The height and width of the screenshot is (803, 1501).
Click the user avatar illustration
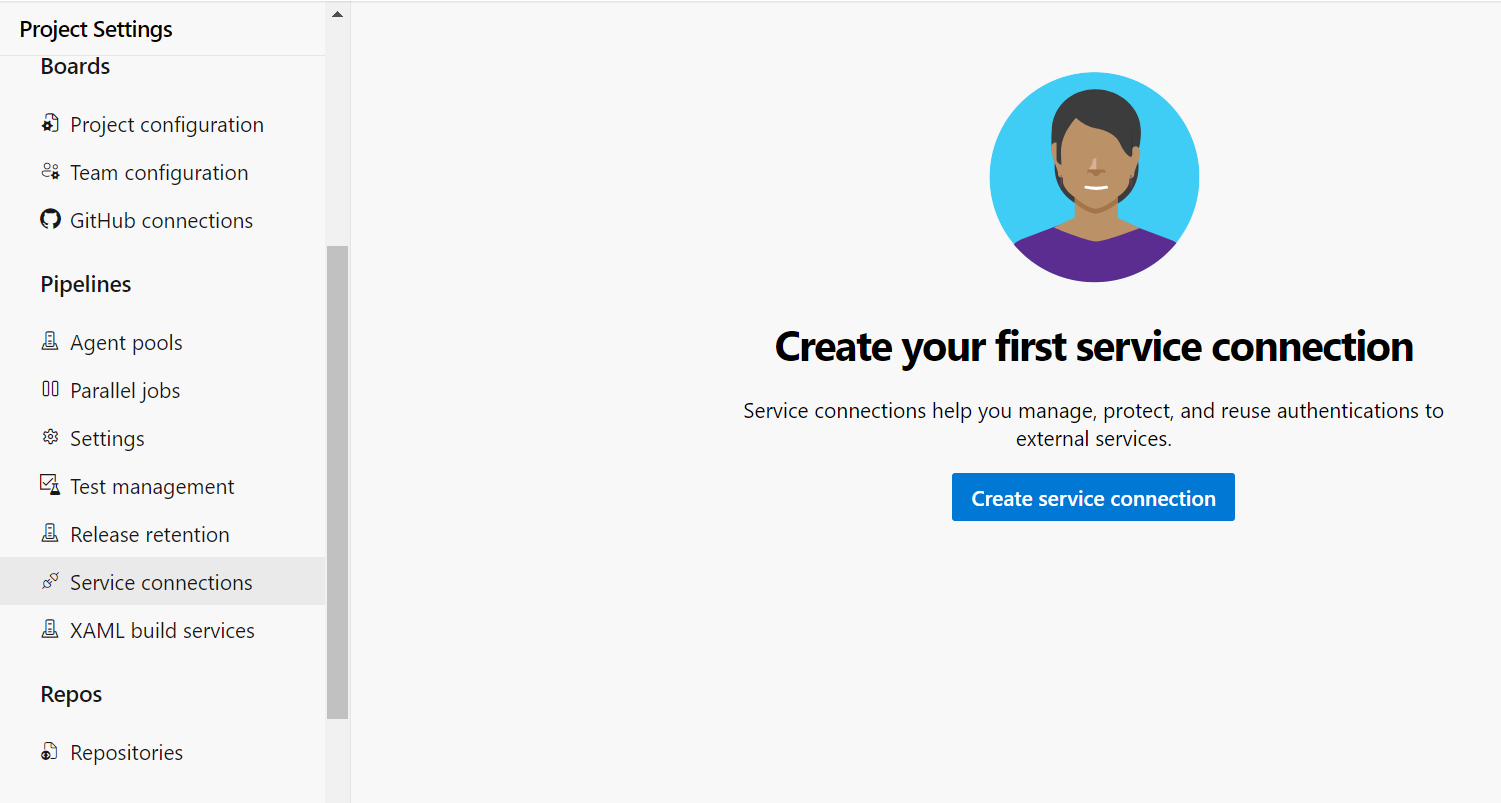(x=1094, y=177)
